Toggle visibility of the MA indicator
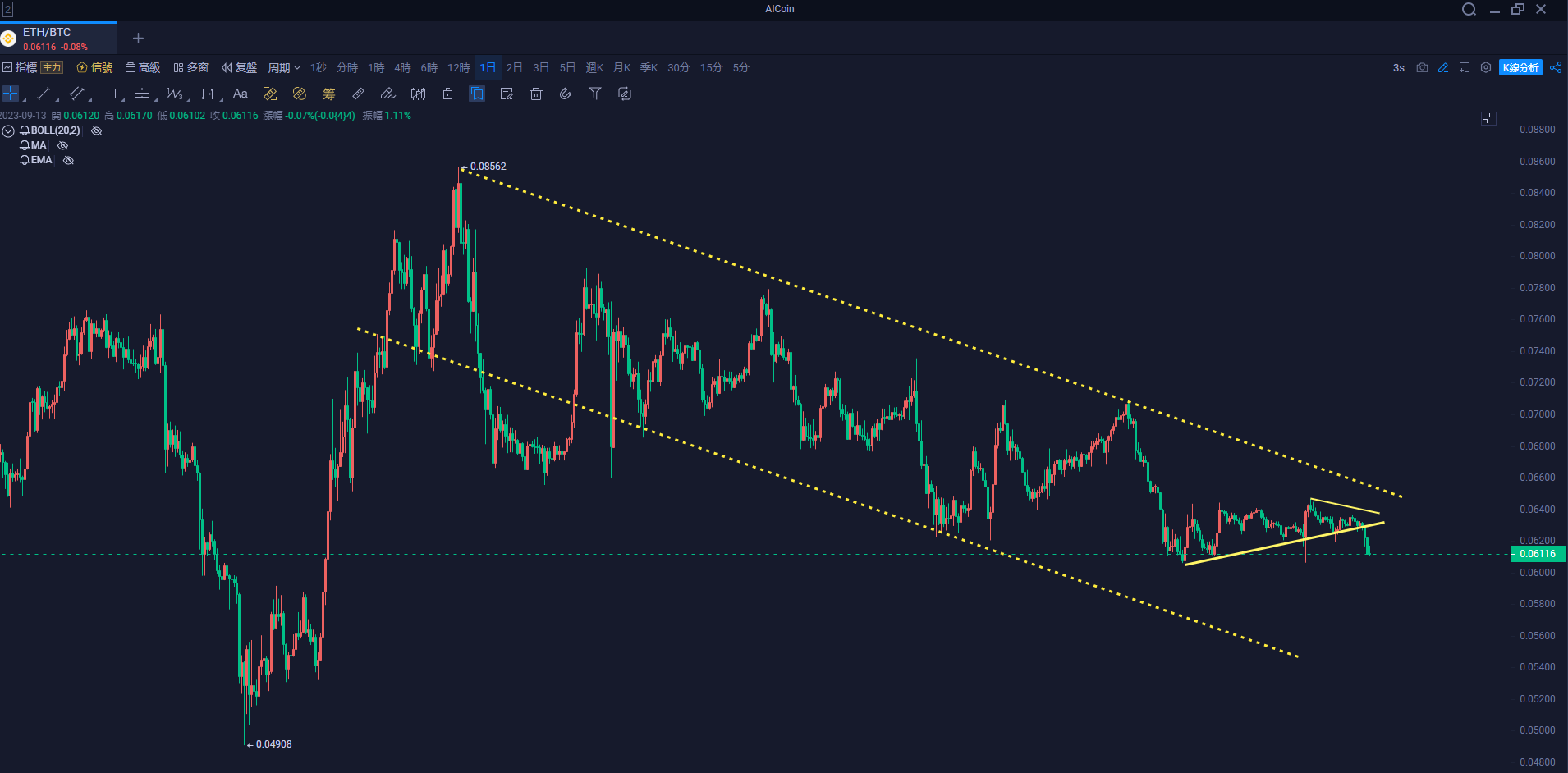Viewport: 1568px width, 773px height. (x=63, y=145)
